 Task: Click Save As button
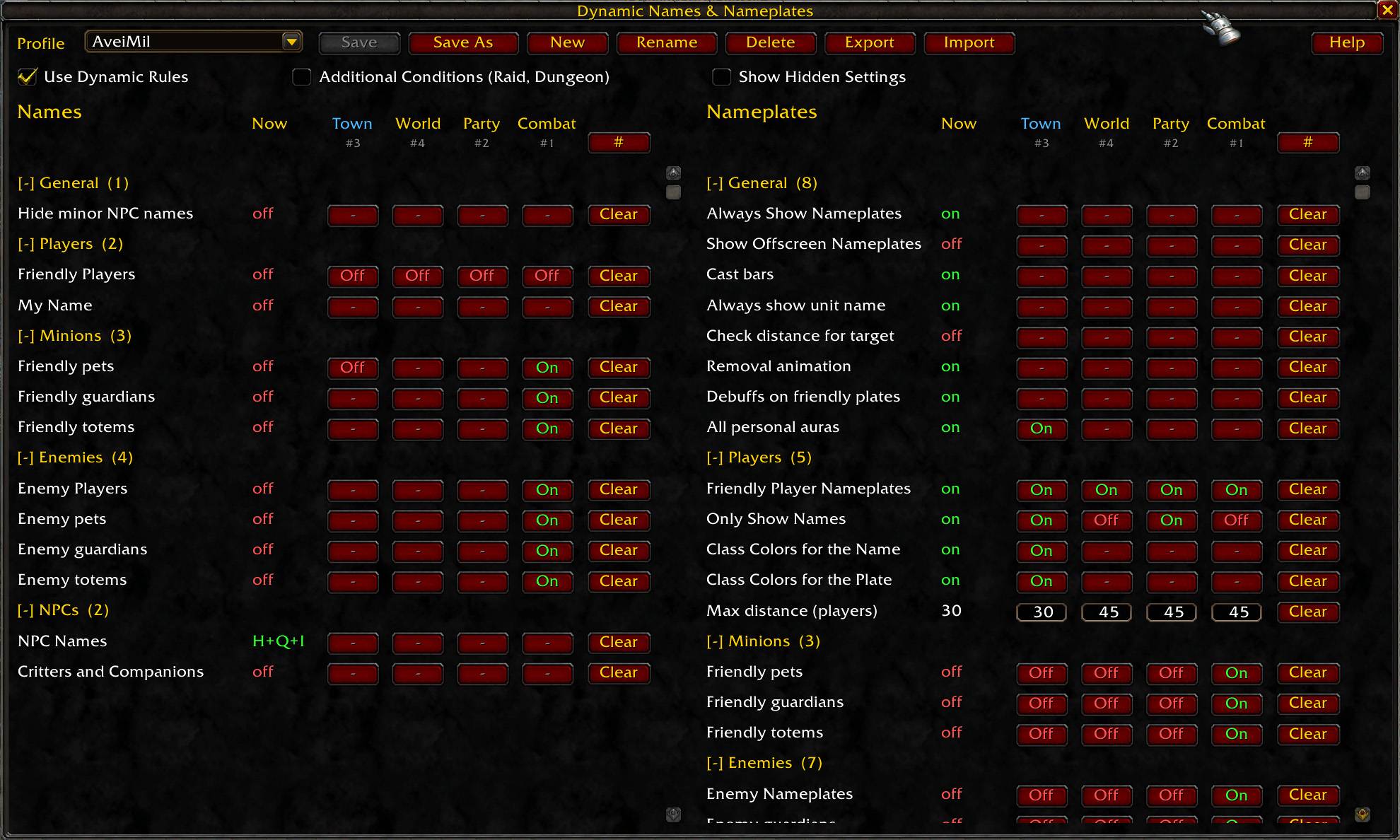463,42
